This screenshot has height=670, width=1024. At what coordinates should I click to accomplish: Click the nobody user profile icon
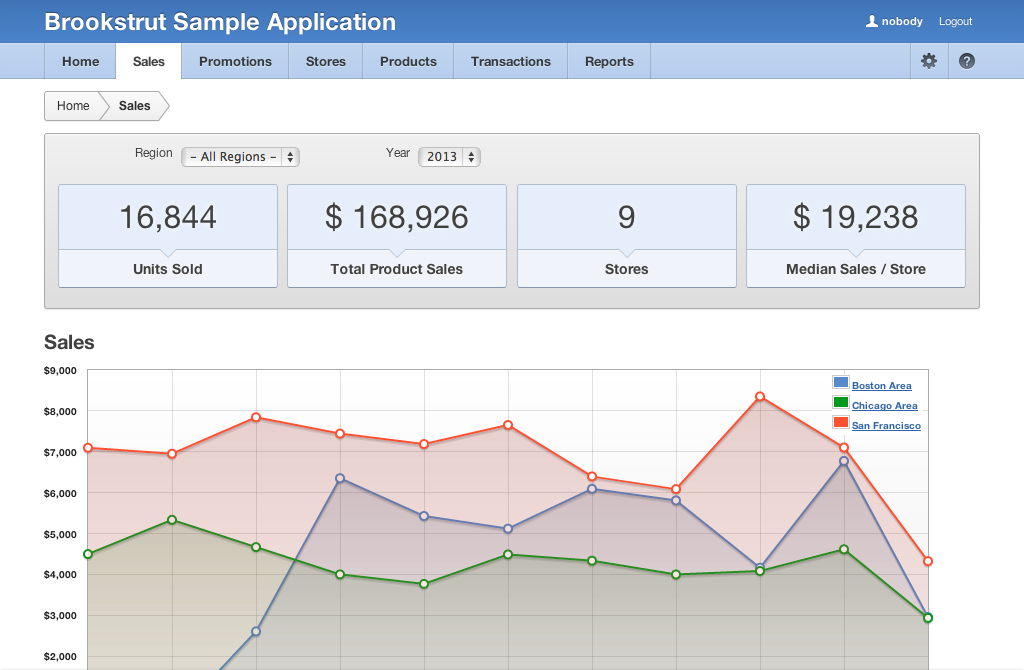(x=871, y=21)
